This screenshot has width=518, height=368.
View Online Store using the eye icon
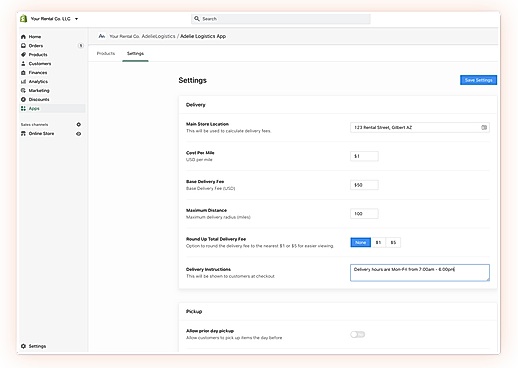point(79,134)
